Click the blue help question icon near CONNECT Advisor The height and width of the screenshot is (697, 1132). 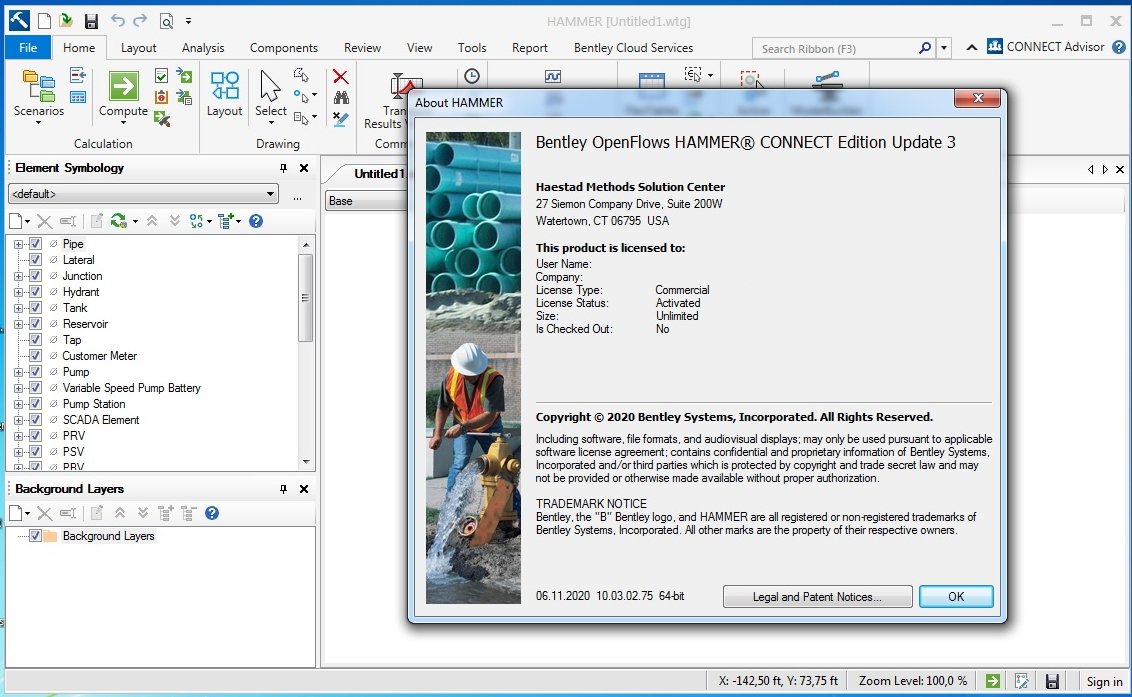coord(1118,47)
